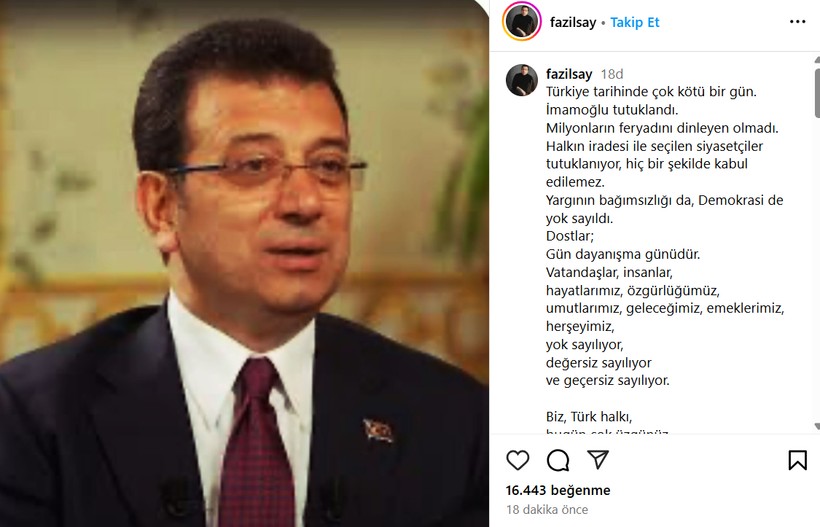Click the caption scrollbar's down arrow
820x527 pixels.
coord(817,427)
